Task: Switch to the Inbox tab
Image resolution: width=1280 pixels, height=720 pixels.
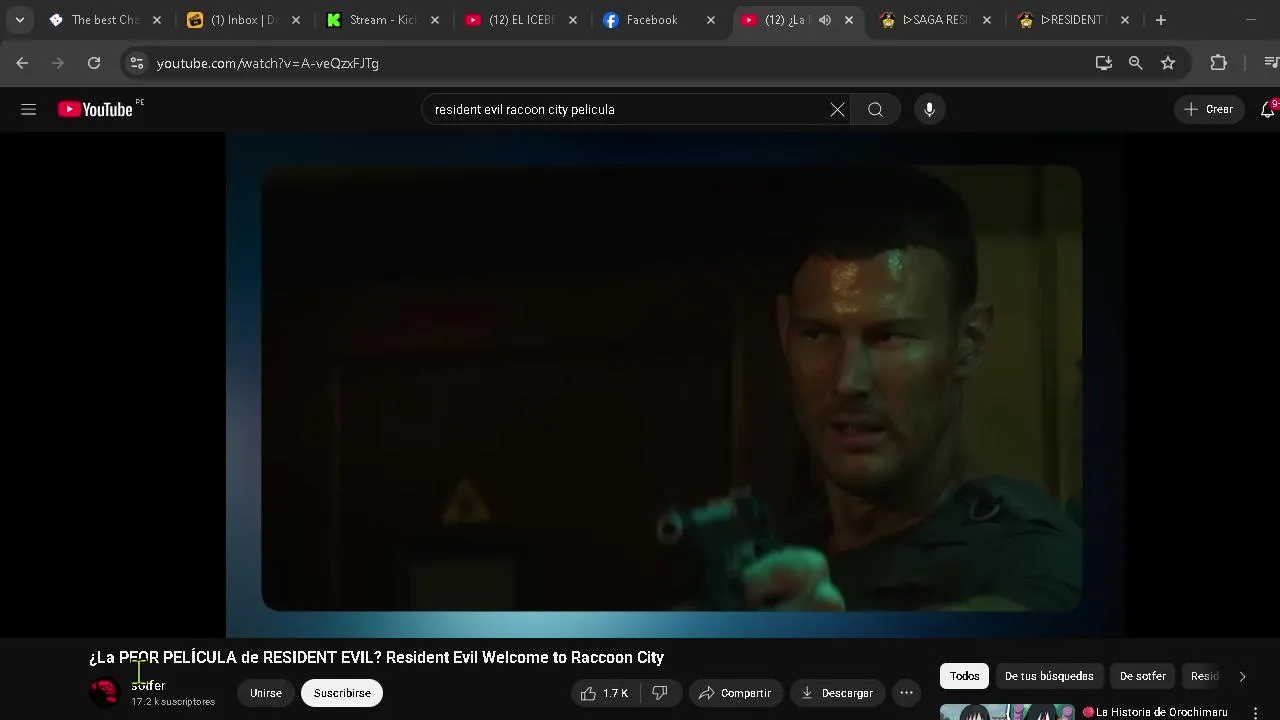Action: [244, 20]
